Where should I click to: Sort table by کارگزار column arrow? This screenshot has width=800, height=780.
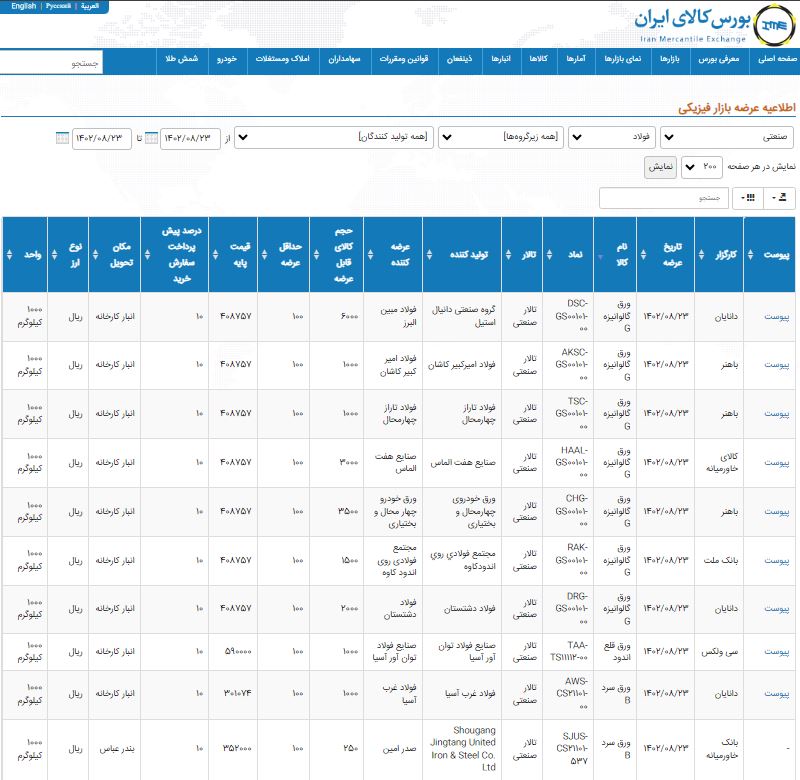point(702,254)
